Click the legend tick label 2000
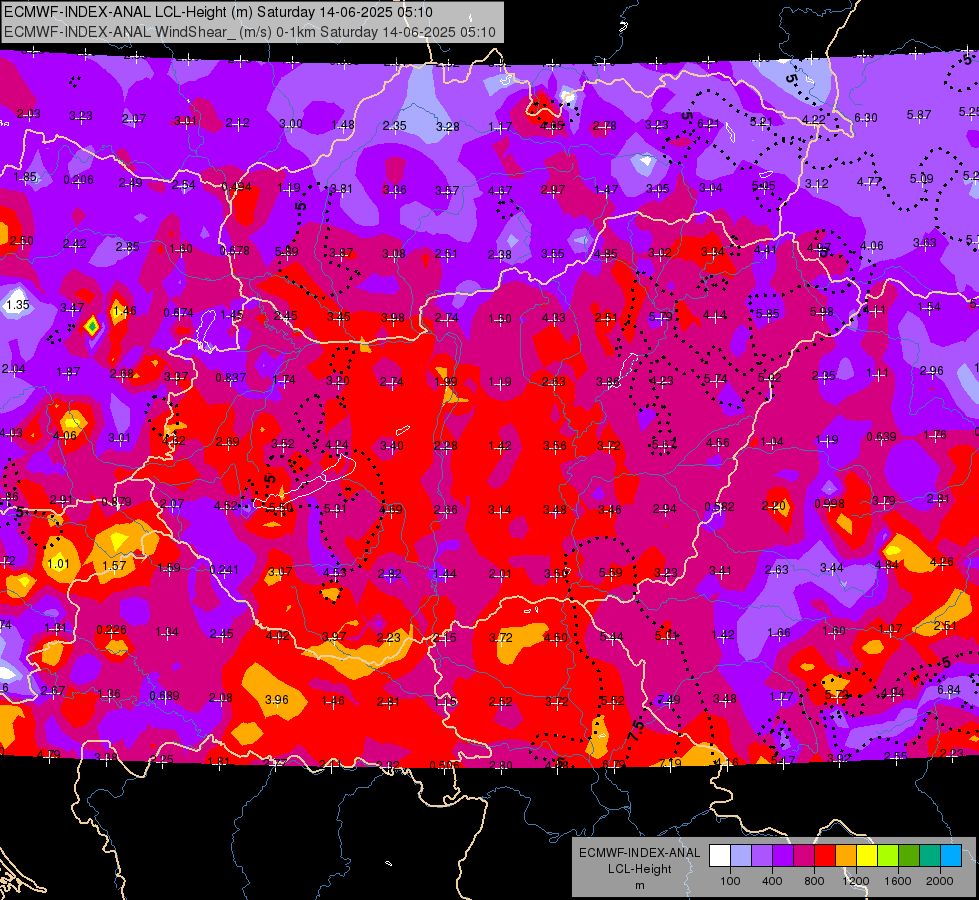 940,881
